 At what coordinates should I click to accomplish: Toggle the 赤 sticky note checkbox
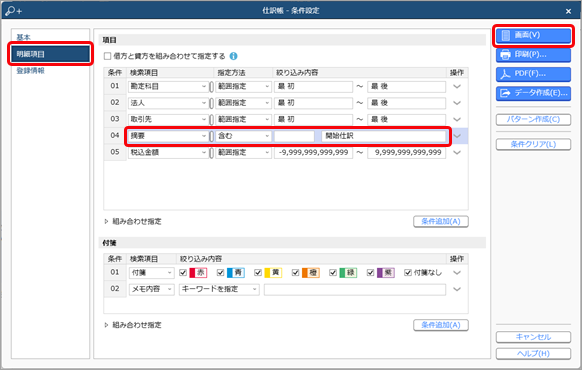(183, 273)
